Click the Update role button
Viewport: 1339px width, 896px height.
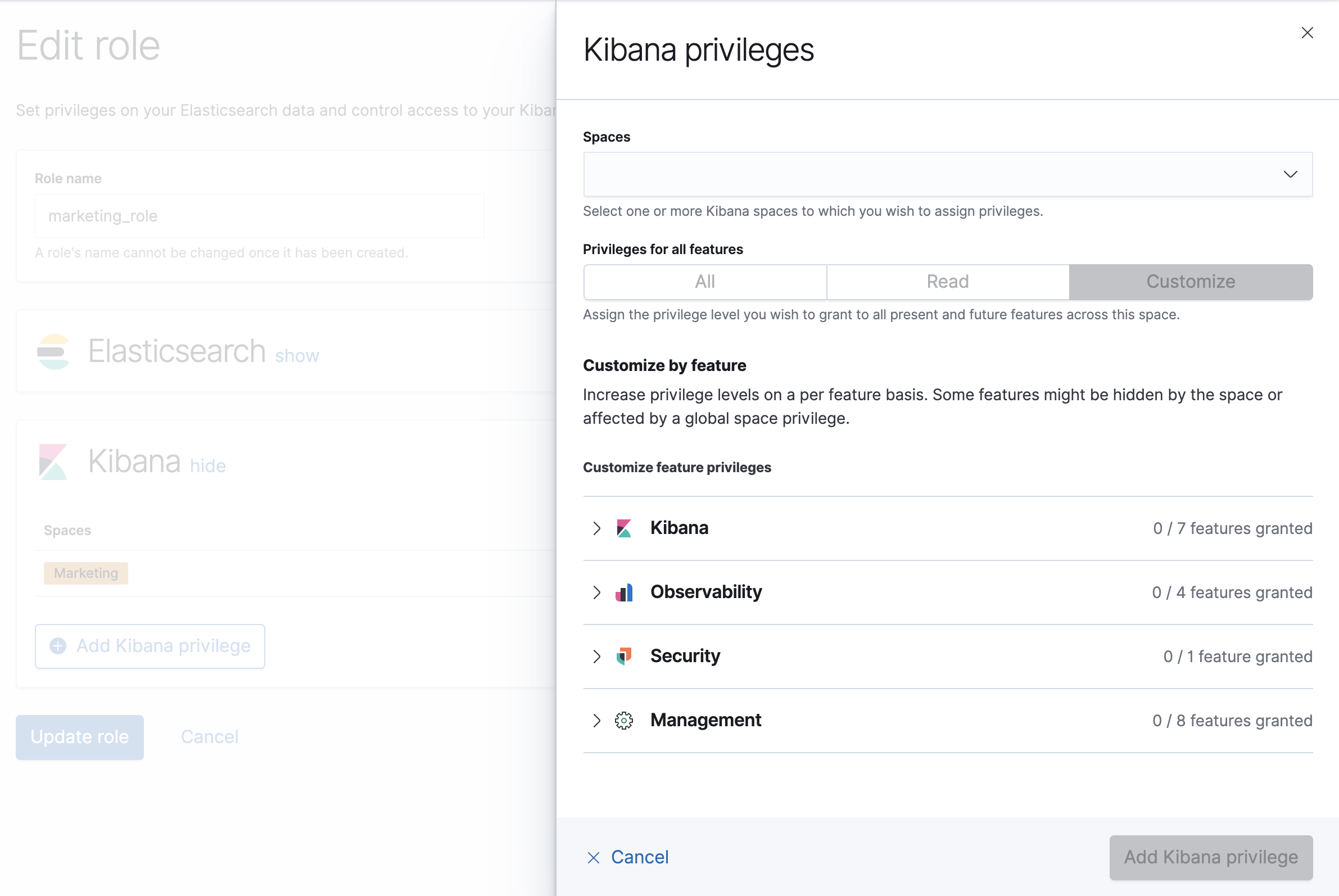click(79, 736)
